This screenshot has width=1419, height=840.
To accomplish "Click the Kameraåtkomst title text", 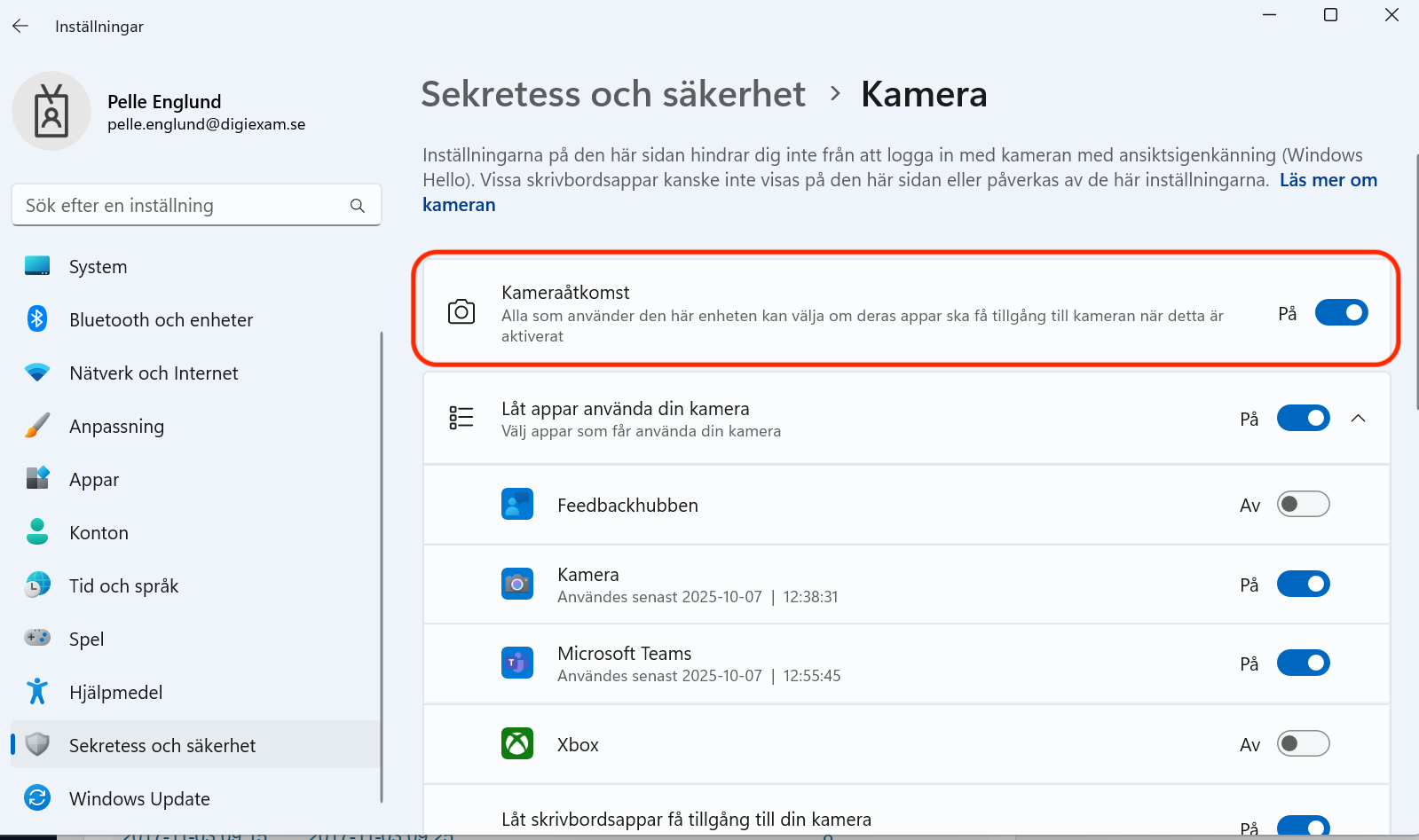I will click(565, 293).
